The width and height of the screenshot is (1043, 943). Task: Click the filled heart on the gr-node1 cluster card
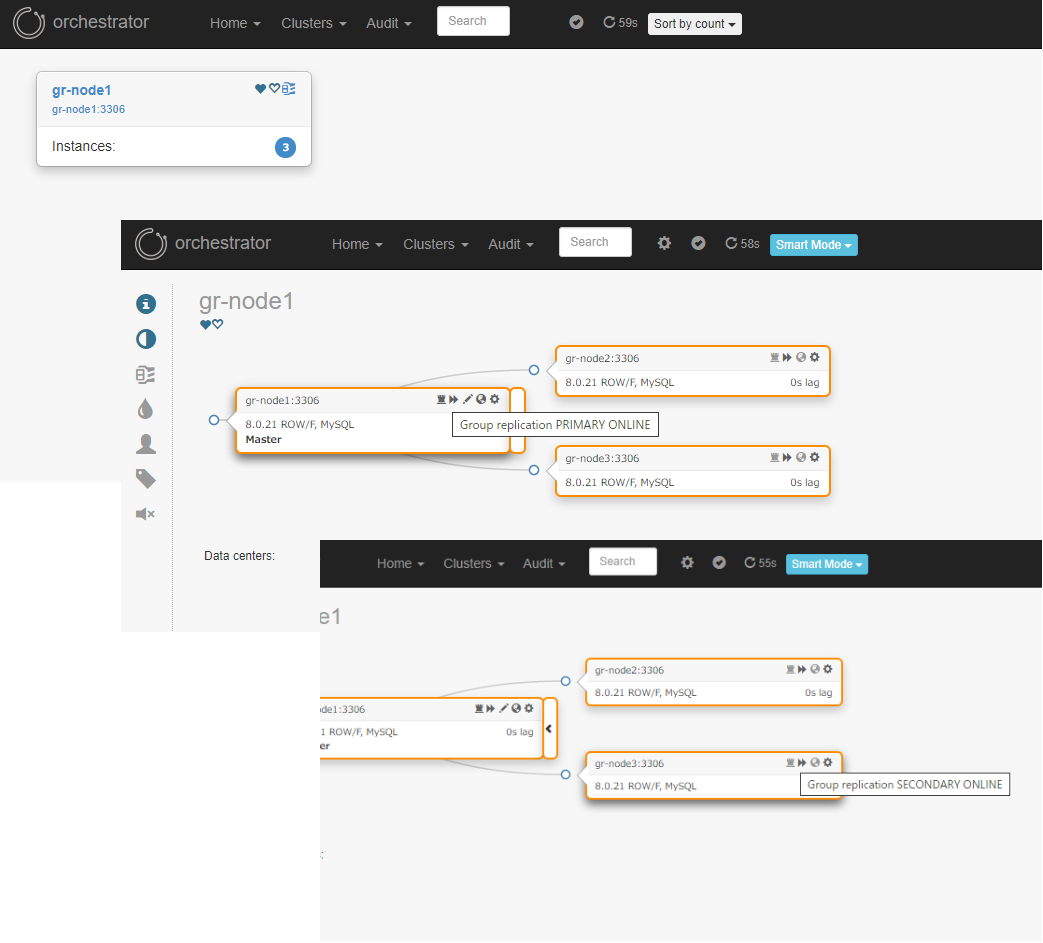point(261,88)
